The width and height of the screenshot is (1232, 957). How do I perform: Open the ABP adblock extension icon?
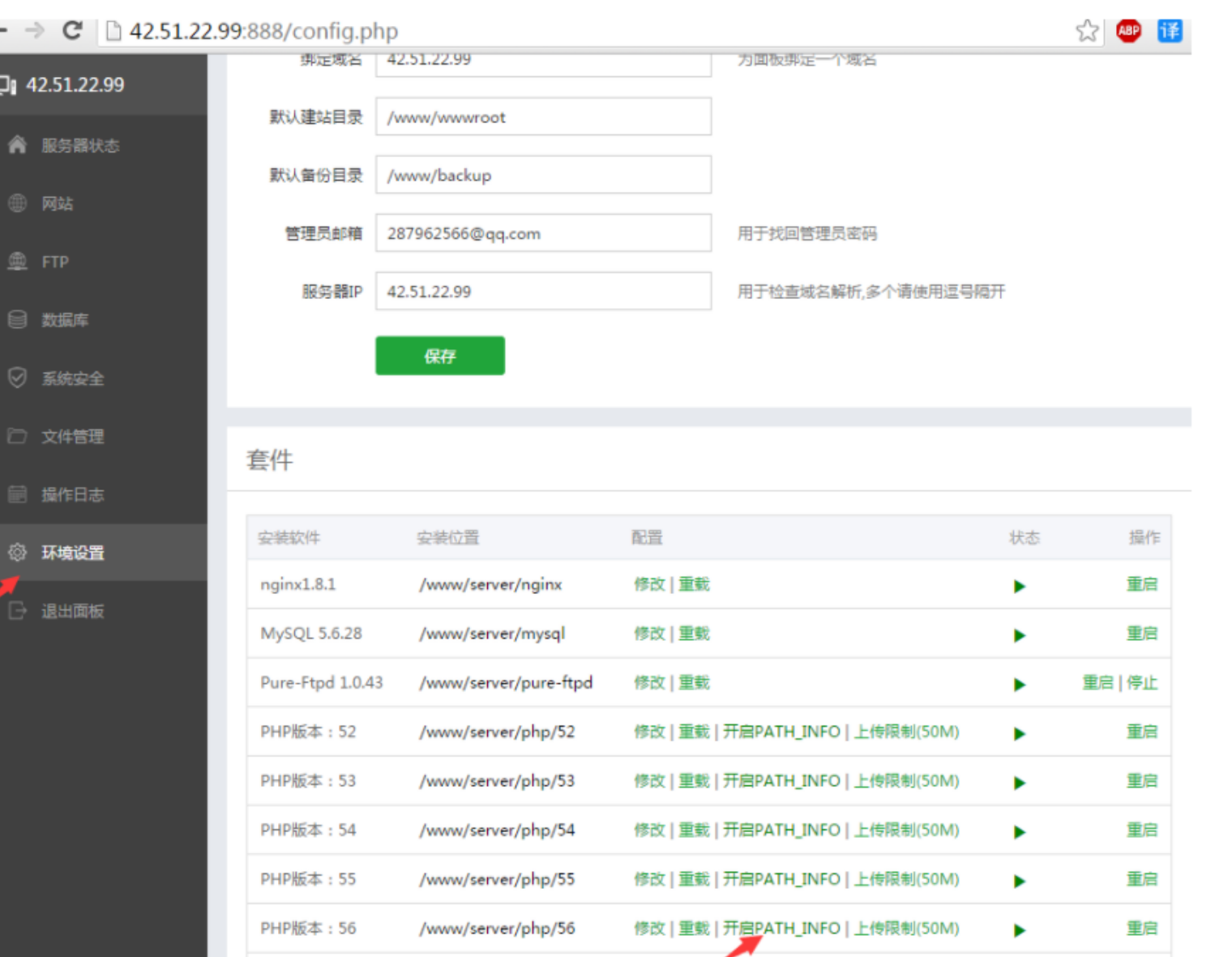coord(1128,31)
